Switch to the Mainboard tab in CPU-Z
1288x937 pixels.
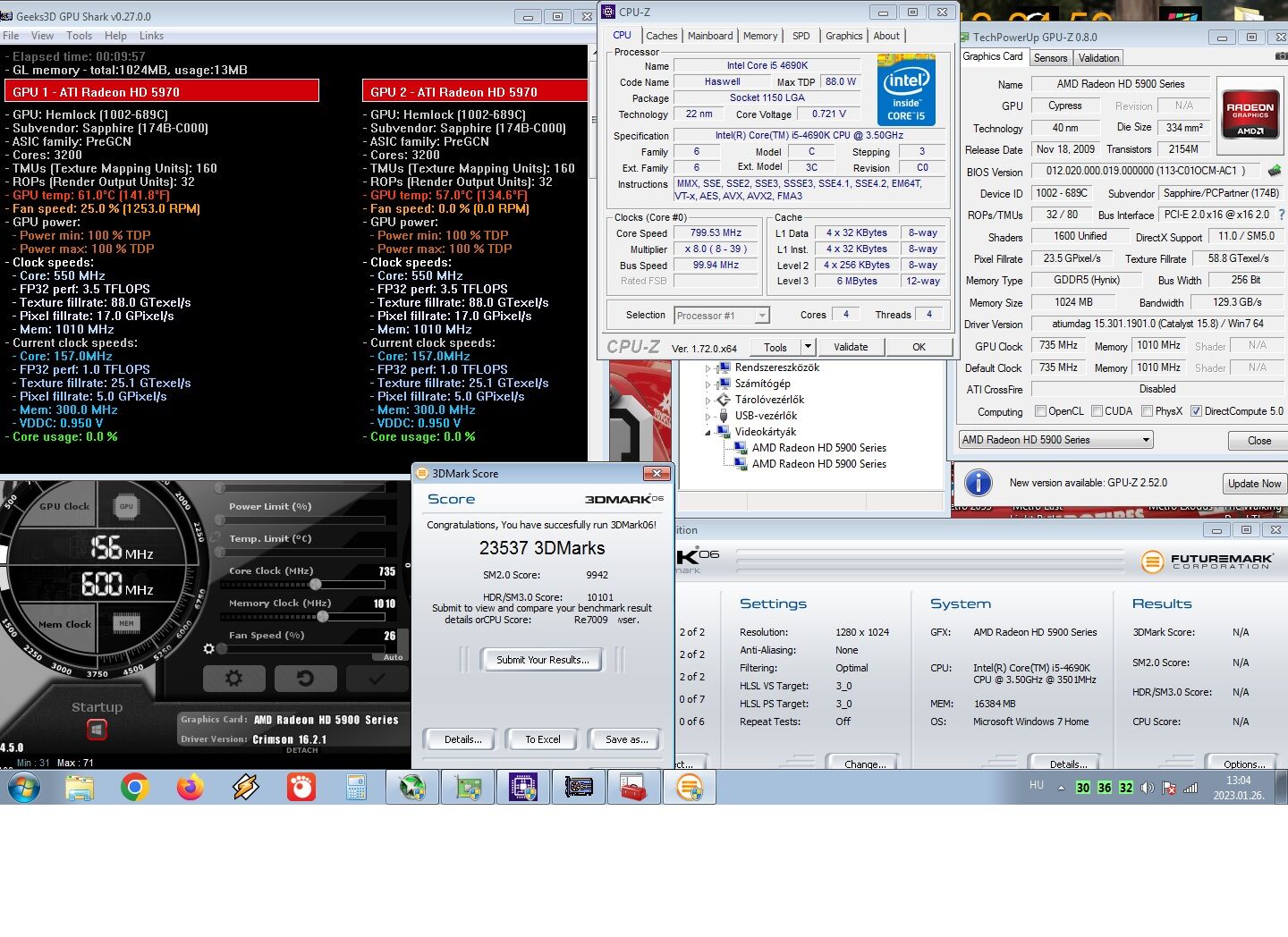click(710, 36)
